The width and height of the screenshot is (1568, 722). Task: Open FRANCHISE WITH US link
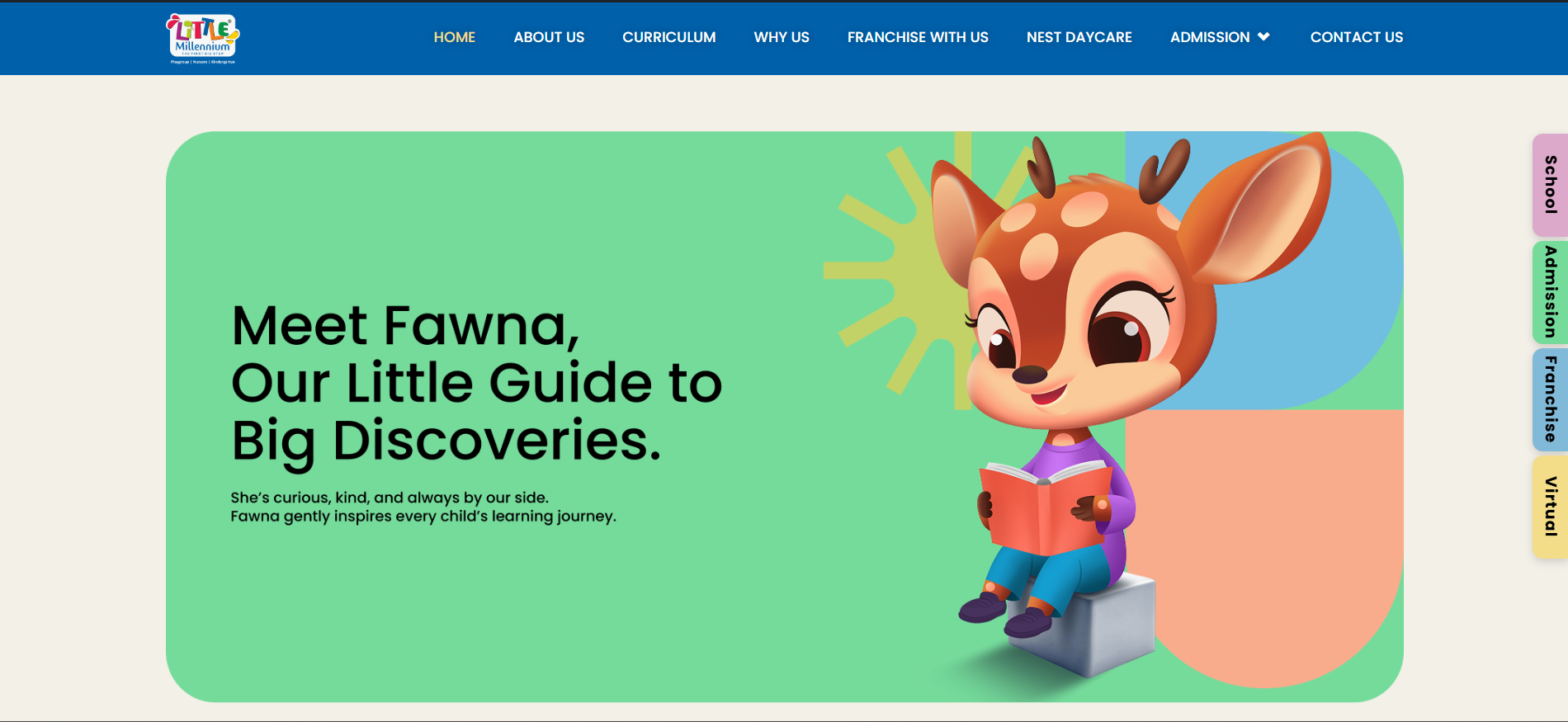point(918,37)
